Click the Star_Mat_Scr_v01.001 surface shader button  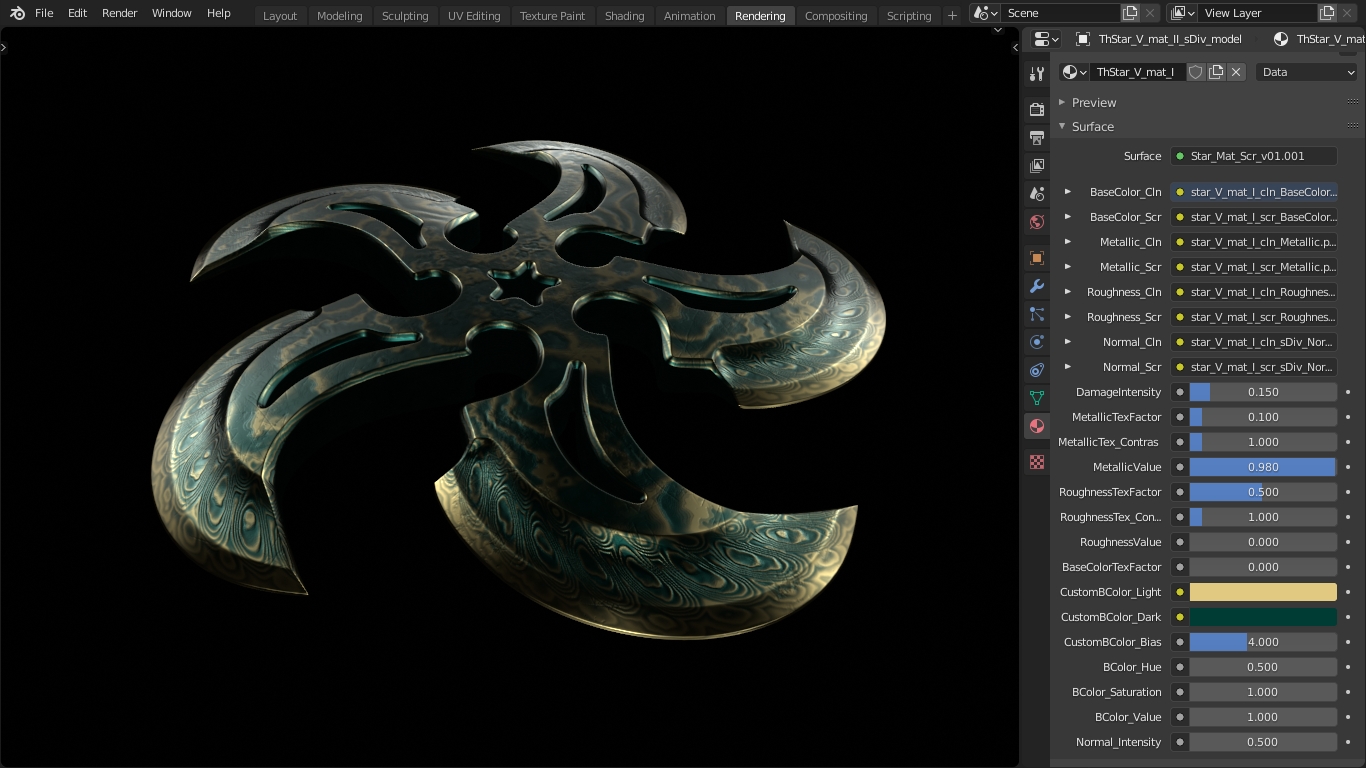click(x=1254, y=156)
